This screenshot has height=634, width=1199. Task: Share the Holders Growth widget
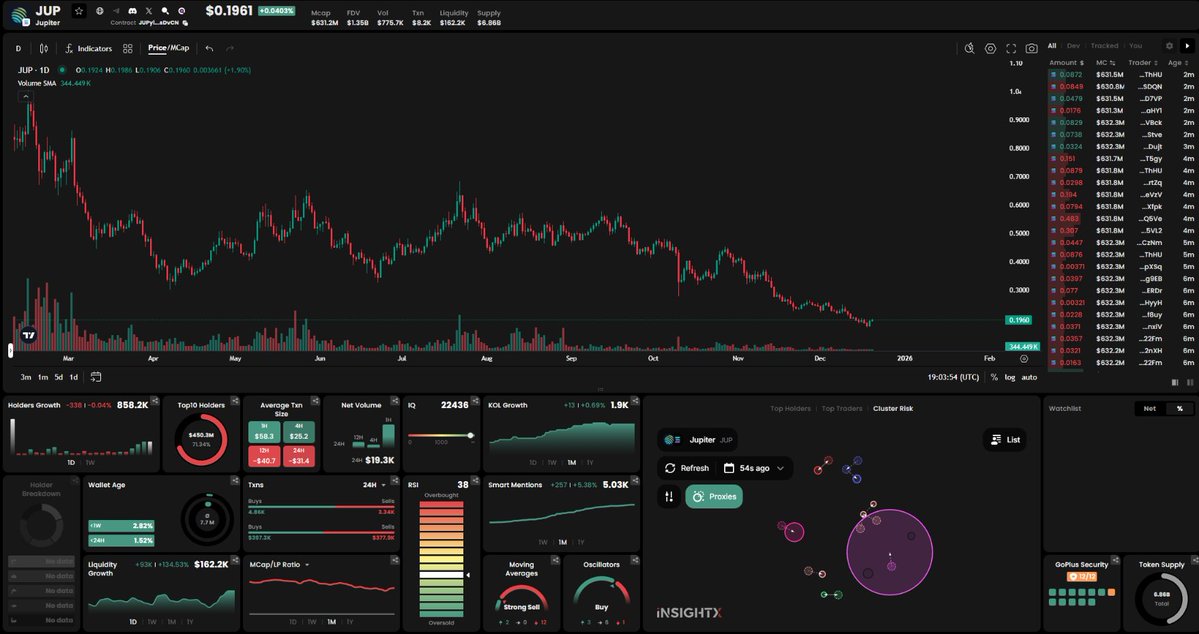(154, 401)
